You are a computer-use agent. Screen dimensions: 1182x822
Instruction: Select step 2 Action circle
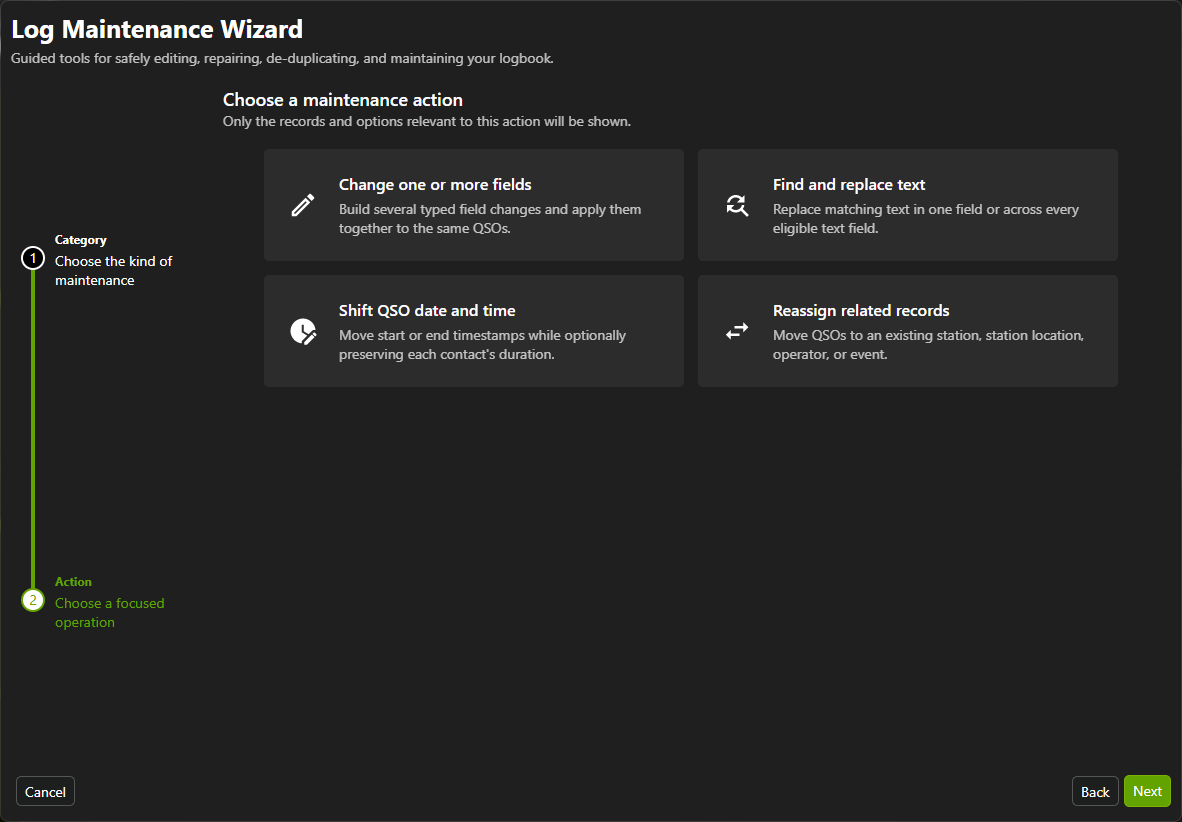click(32, 600)
